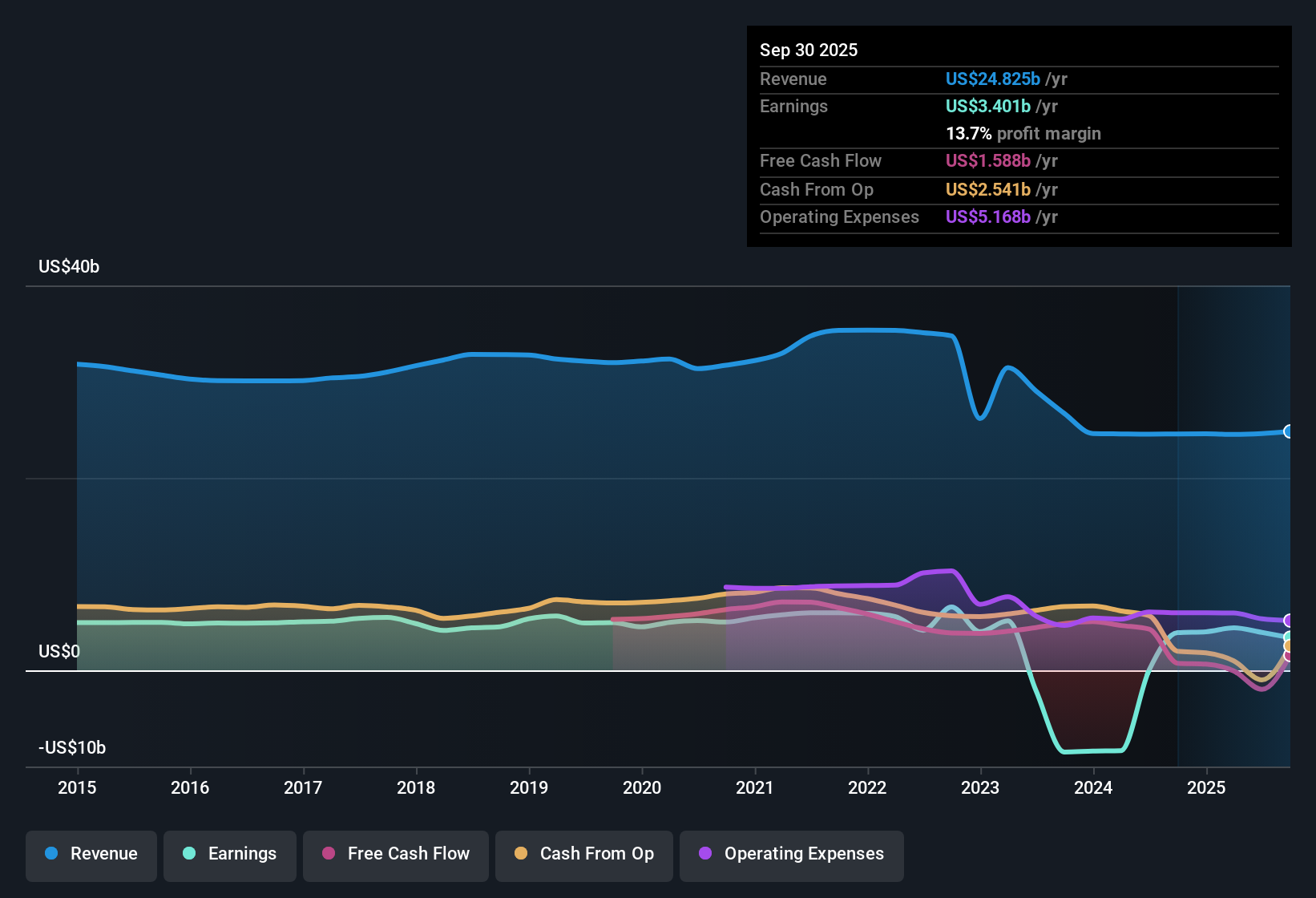Click the earnings trough near 2024 on chart
This screenshot has width=1316, height=898.
click(1094, 750)
